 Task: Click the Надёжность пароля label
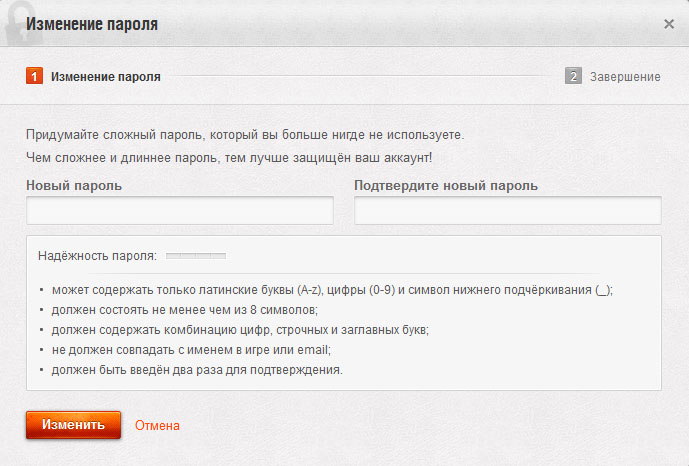point(97,256)
